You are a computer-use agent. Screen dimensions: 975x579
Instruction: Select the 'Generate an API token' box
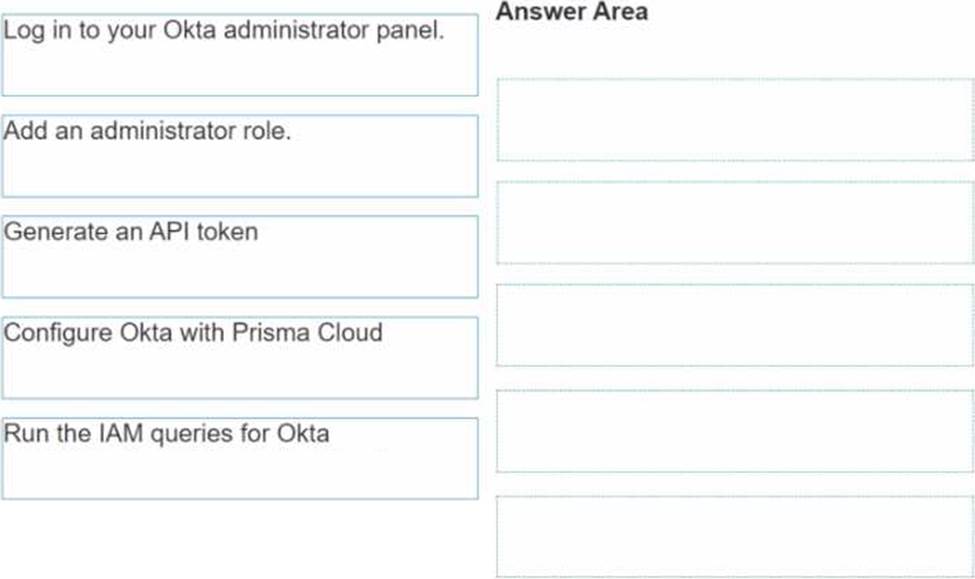click(240, 257)
